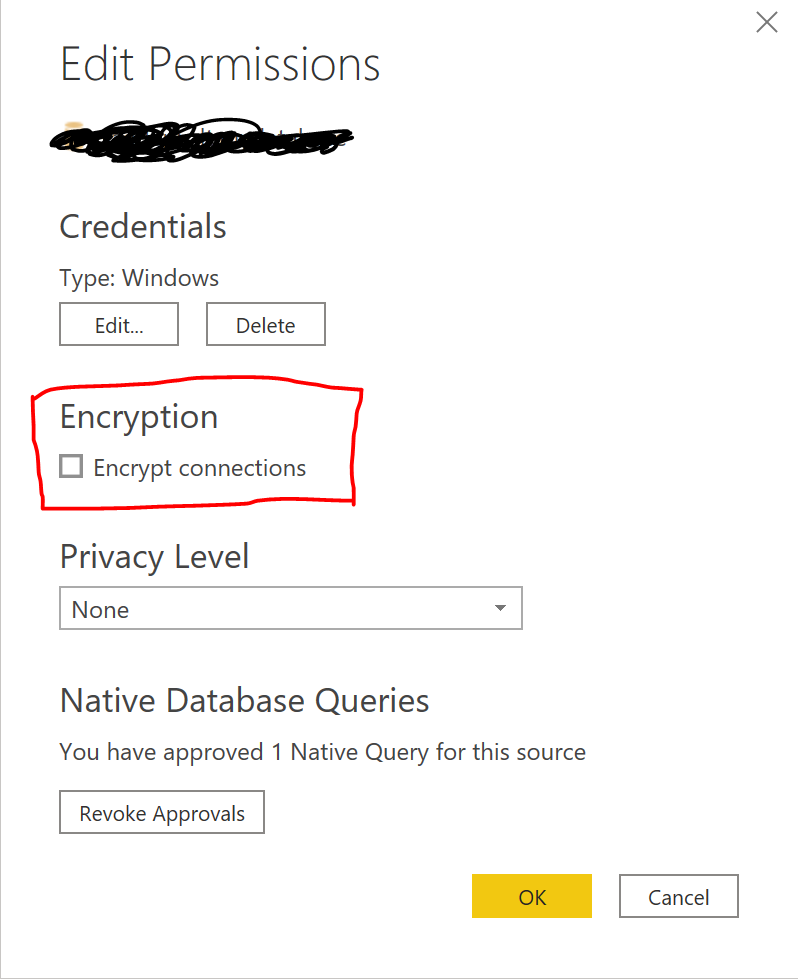Click the approved 1 Native Query message
Viewport: 798px width, 979px height.
pos(323,752)
